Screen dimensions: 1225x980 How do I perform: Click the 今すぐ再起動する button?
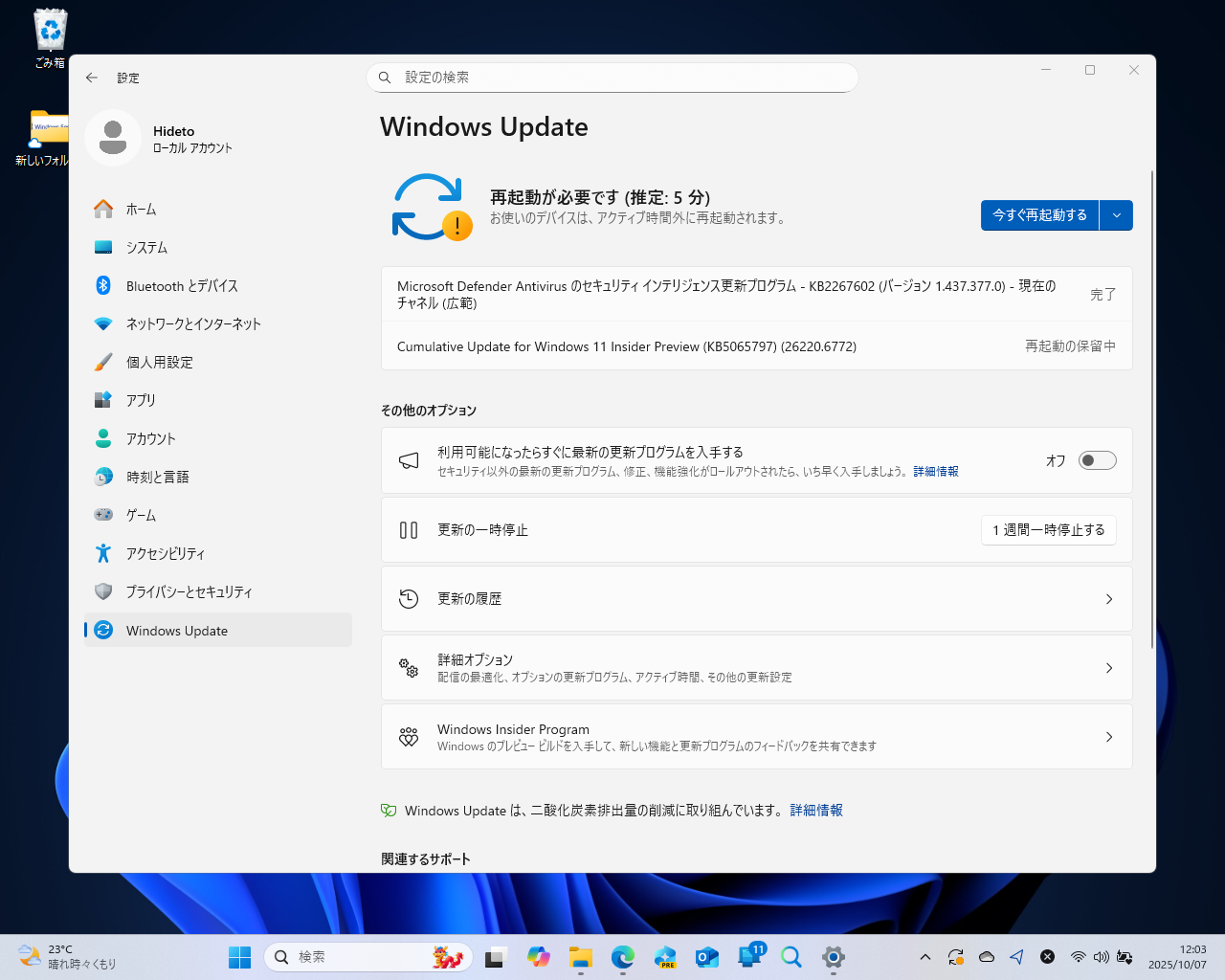(x=1038, y=215)
